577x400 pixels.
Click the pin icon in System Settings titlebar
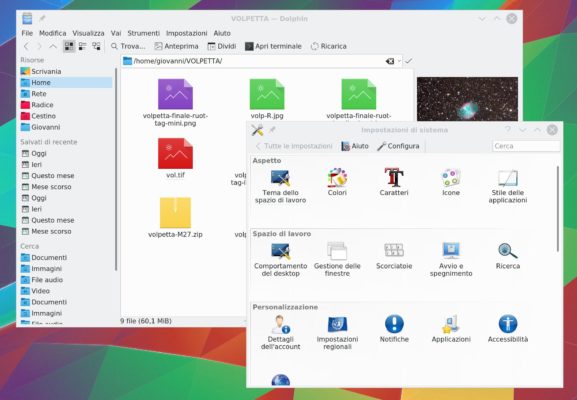point(272,130)
